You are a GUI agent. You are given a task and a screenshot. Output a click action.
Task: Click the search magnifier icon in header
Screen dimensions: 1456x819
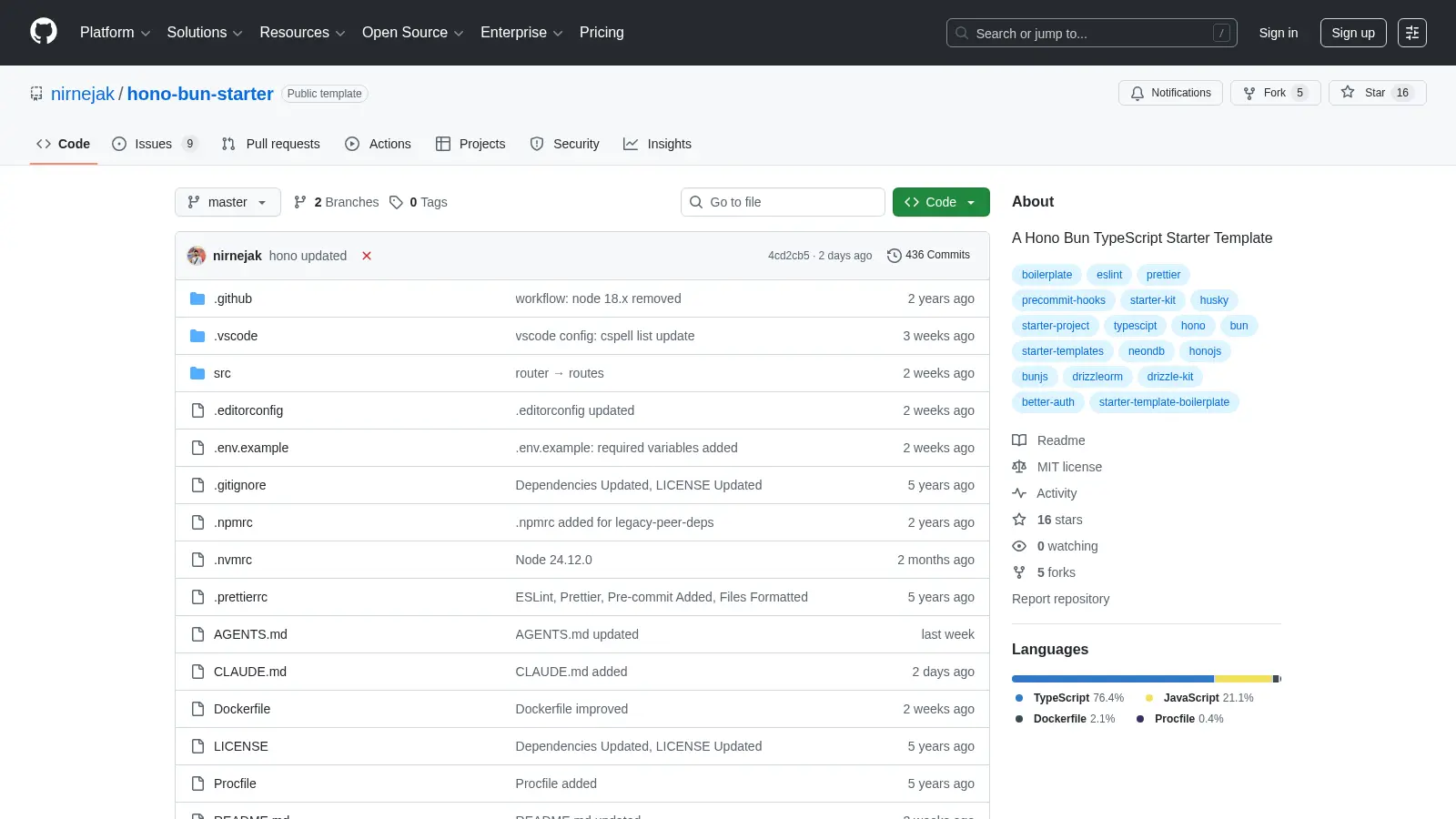(962, 33)
